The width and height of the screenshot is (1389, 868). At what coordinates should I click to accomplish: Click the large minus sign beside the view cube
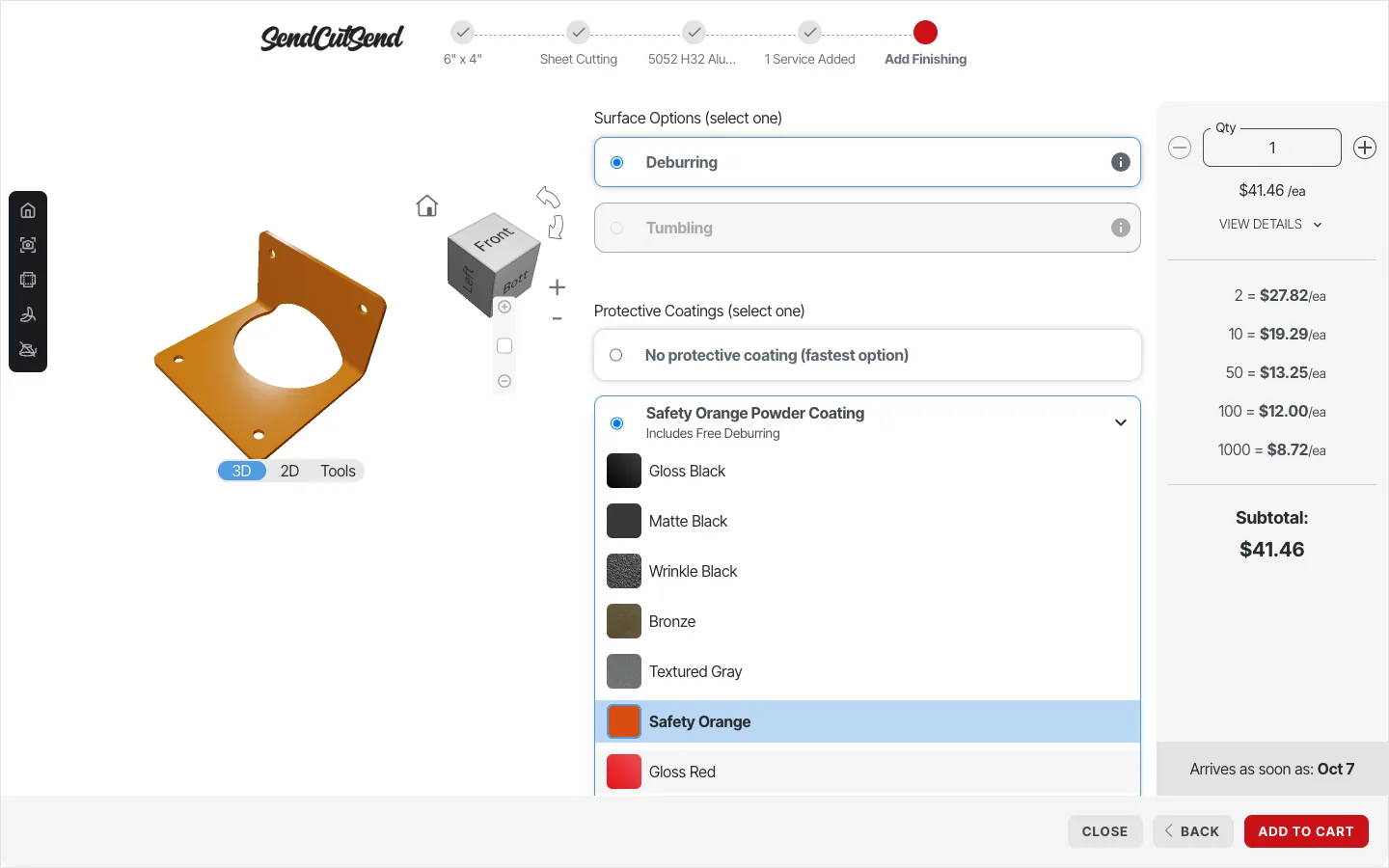pos(558,318)
